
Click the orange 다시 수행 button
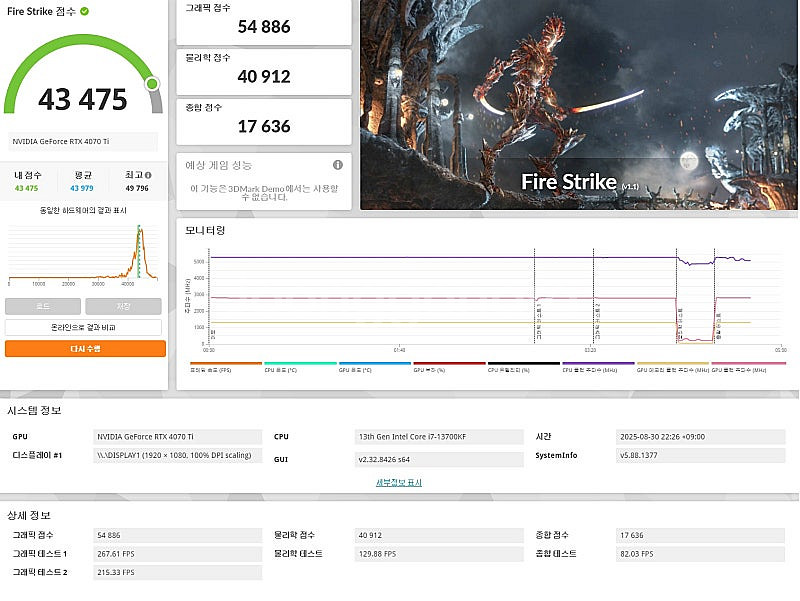[85, 349]
